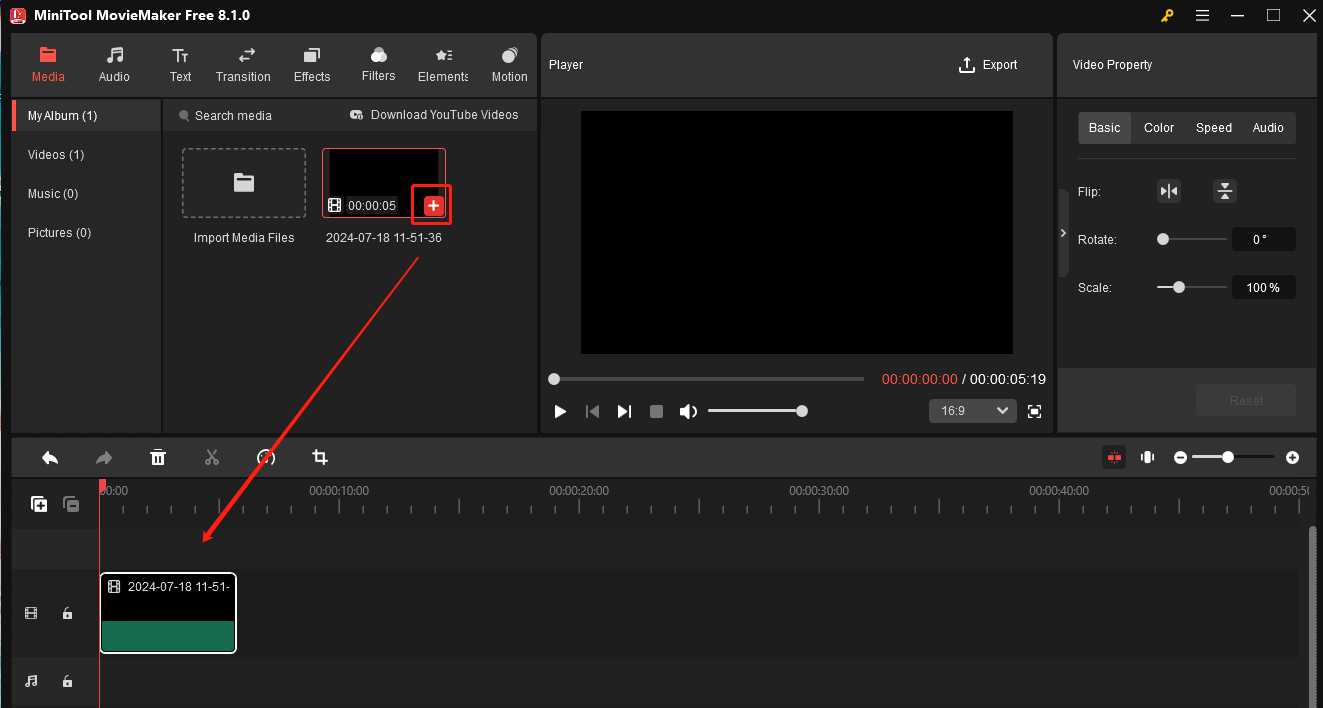Click the yellow key upgrade icon
The height and width of the screenshot is (708, 1323).
pyautogui.click(x=1167, y=15)
